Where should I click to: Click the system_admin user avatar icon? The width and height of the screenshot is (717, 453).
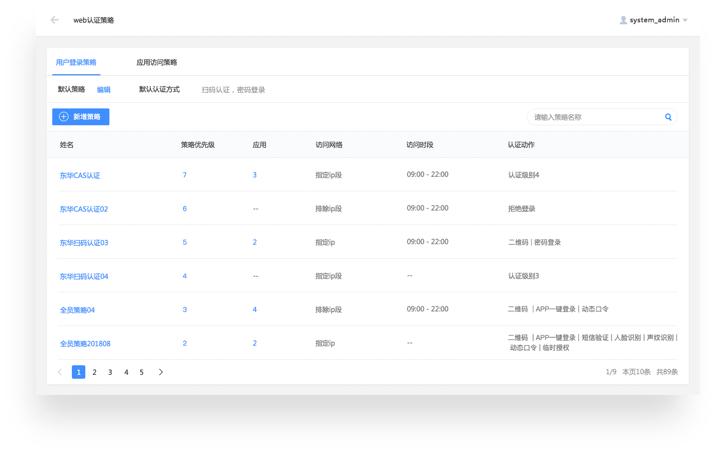click(x=623, y=20)
